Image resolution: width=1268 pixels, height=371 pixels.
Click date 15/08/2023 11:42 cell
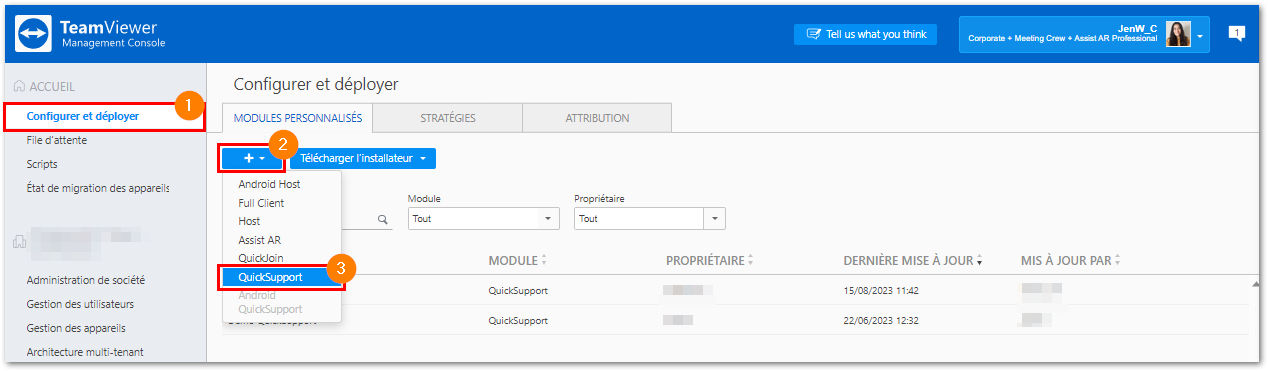point(881,291)
